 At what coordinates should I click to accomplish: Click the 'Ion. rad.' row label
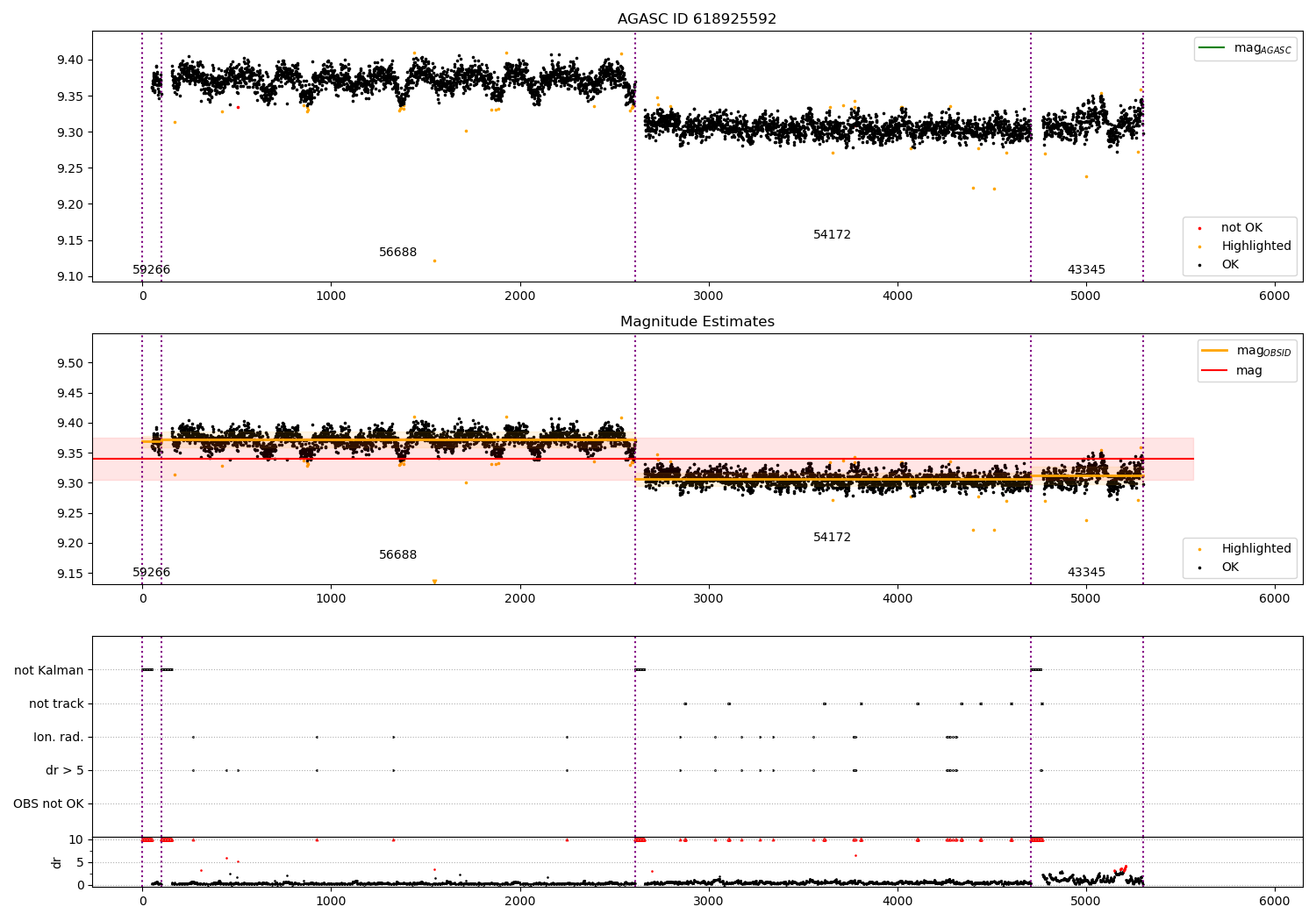click(59, 737)
